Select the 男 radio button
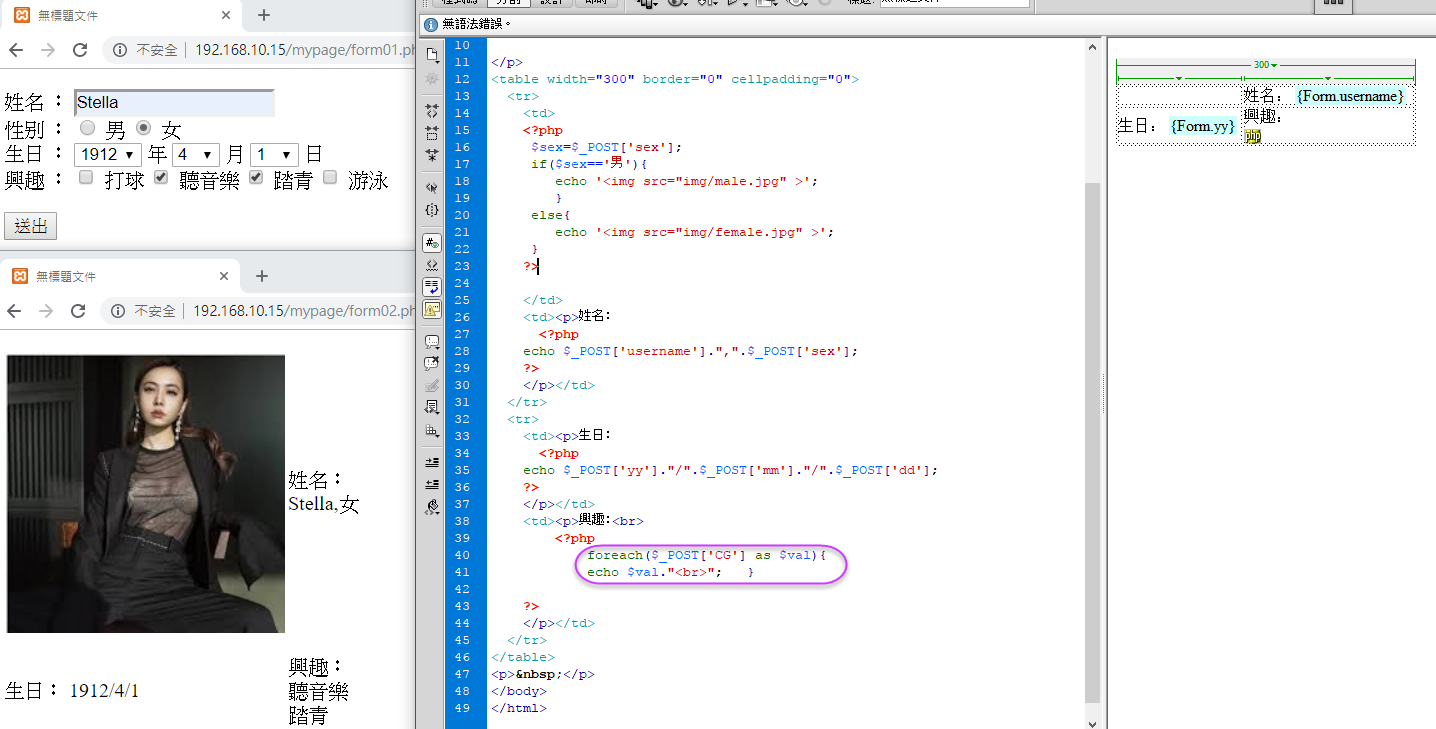Viewport: 1436px width, 729px height. tap(88, 128)
